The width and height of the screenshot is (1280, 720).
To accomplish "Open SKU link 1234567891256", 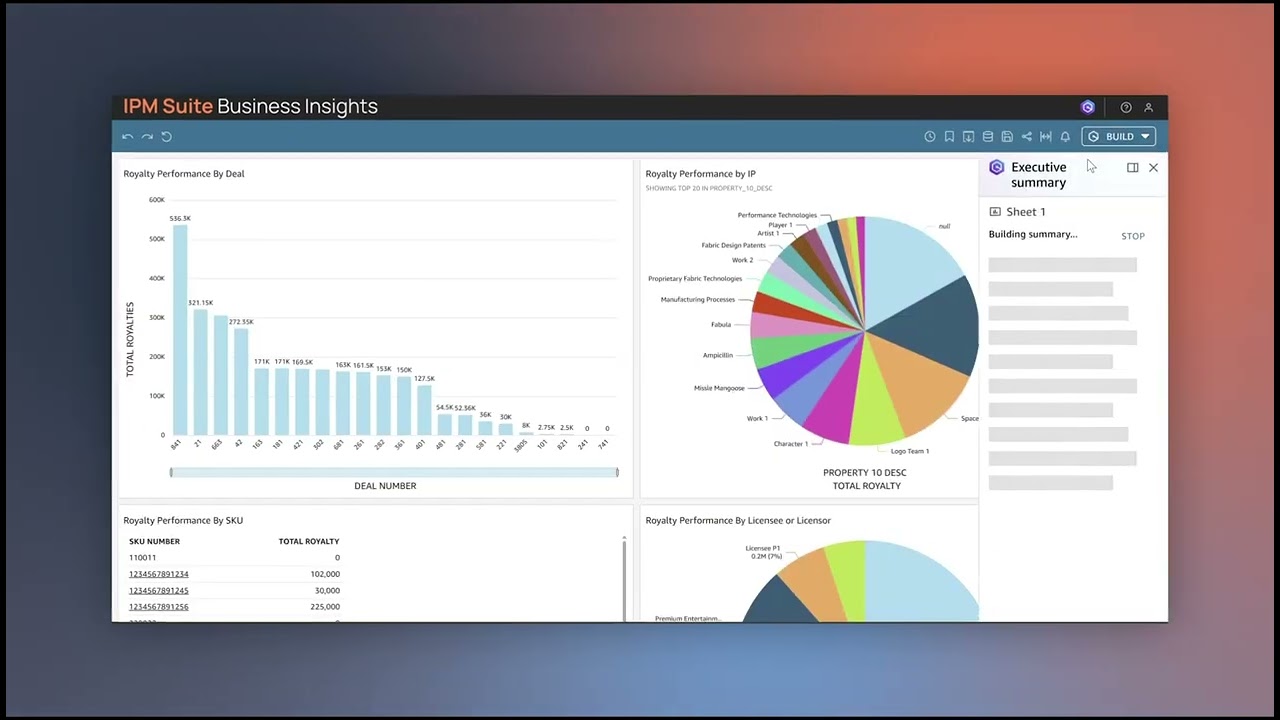I will pos(158,607).
